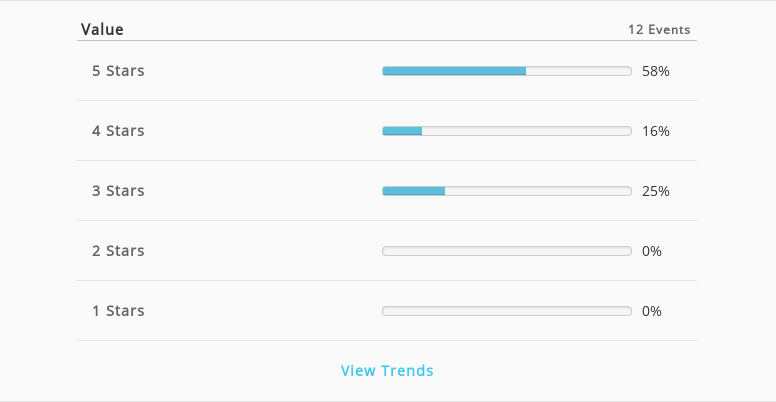Select the 3 Stars row label
This screenshot has width=776, height=402.
tap(118, 191)
